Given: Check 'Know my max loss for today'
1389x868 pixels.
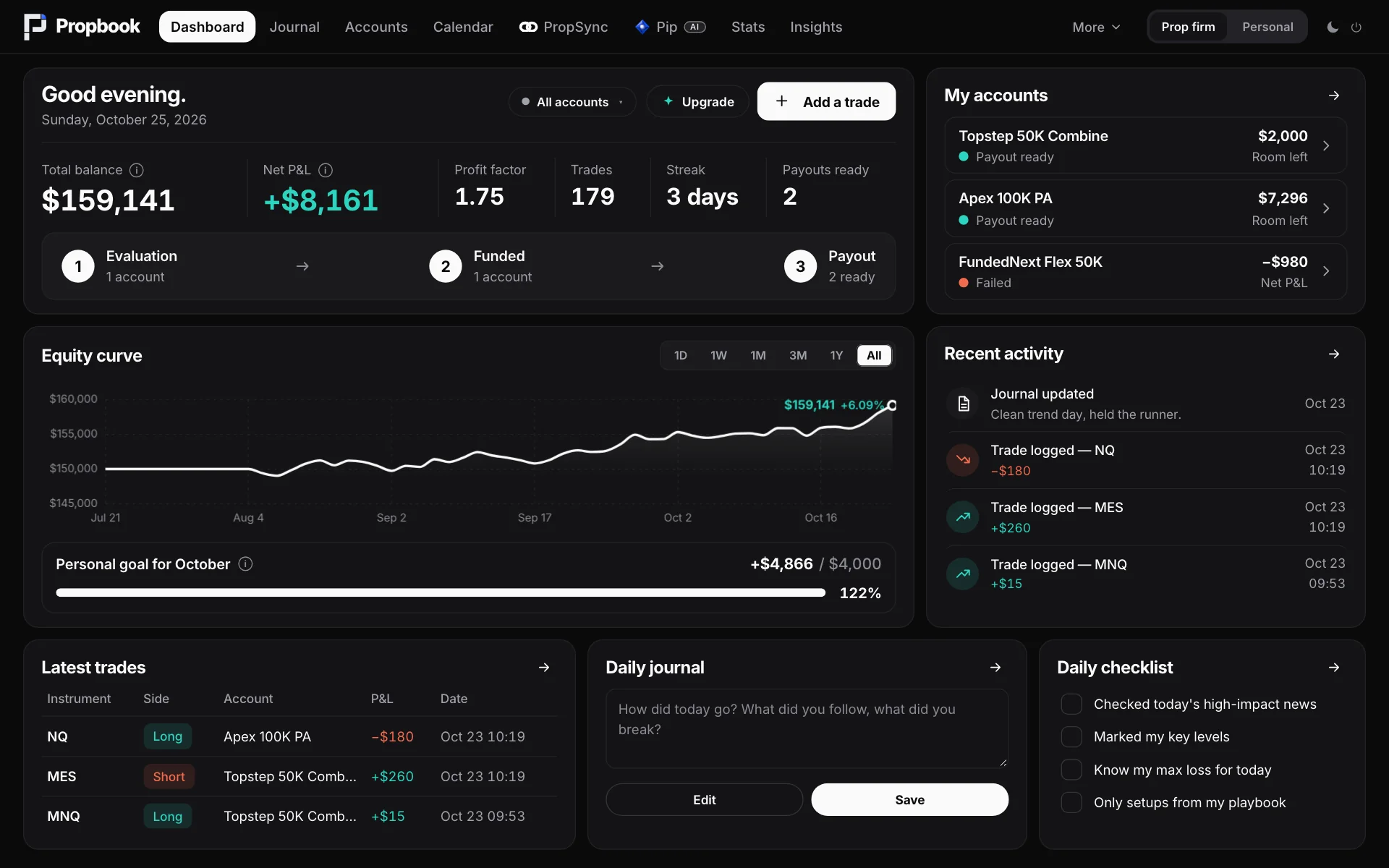Looking at the screenshot, I should point(1071,770).
